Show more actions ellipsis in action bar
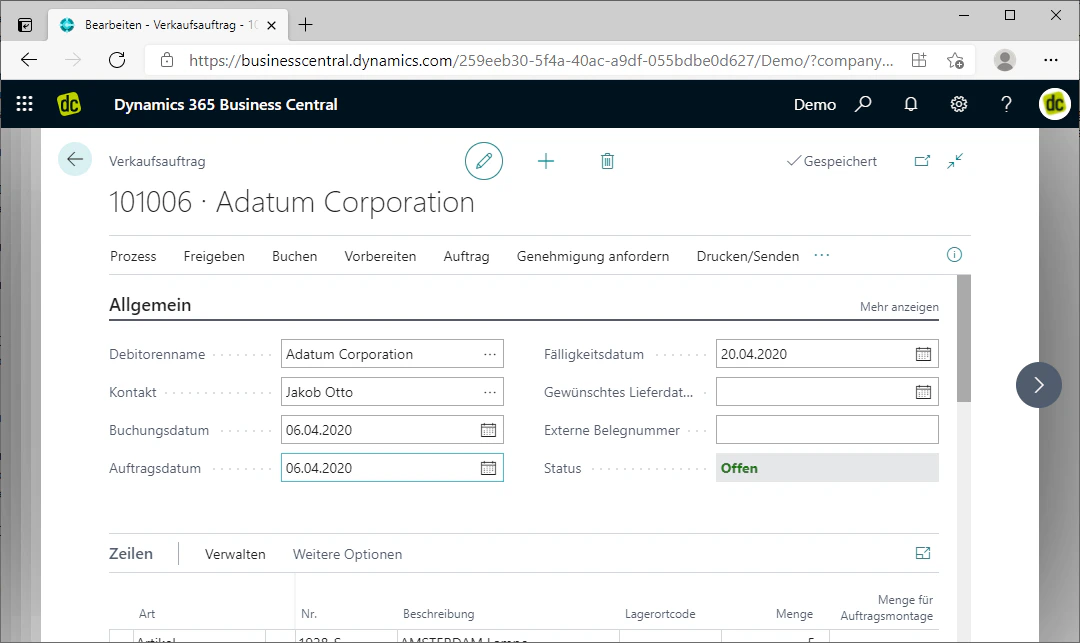1080x643 pixels. (x=822, y=255)
